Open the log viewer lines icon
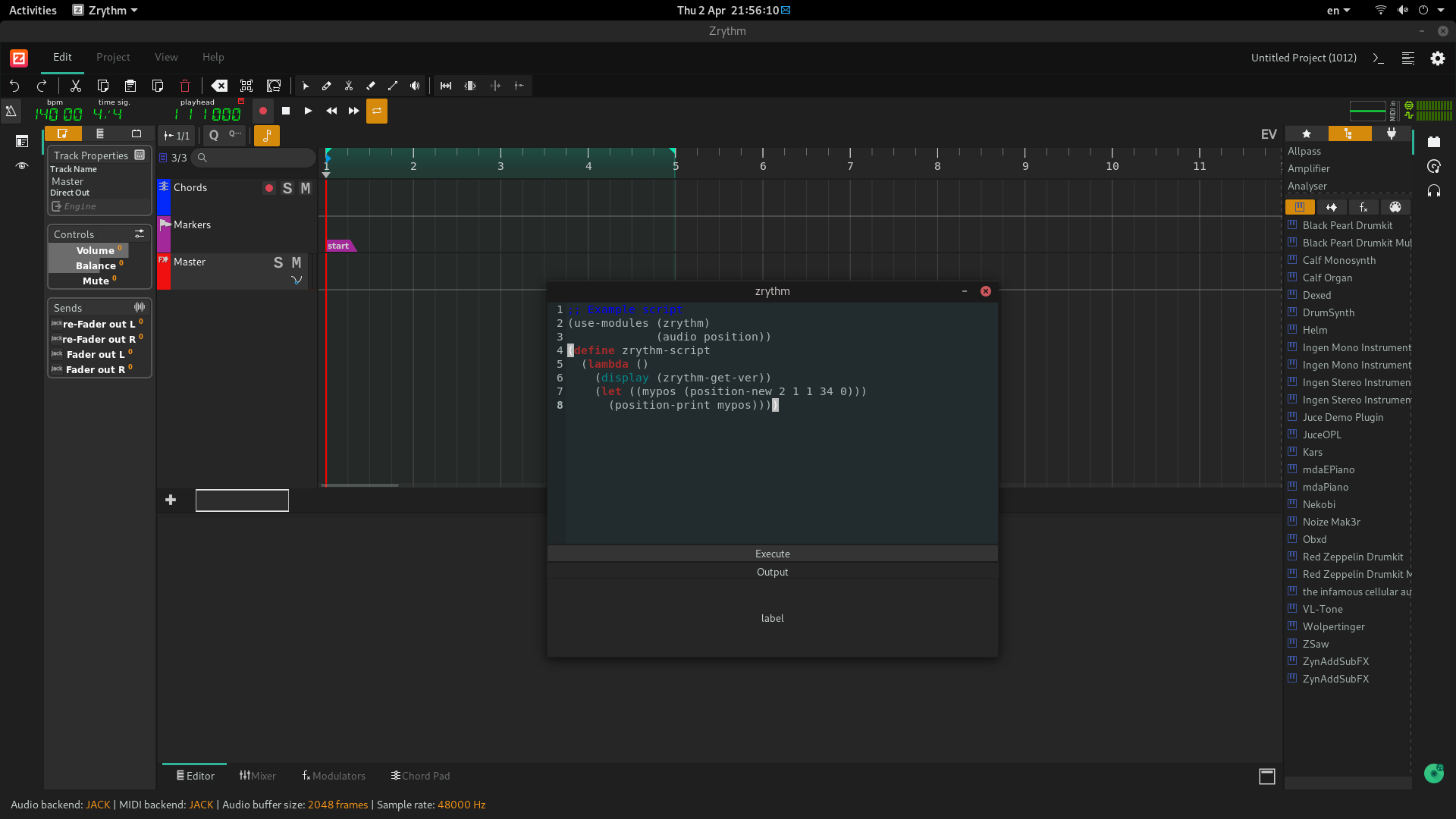Image resolution: width=1456 pixels, height=819 pixels. 1408,58
